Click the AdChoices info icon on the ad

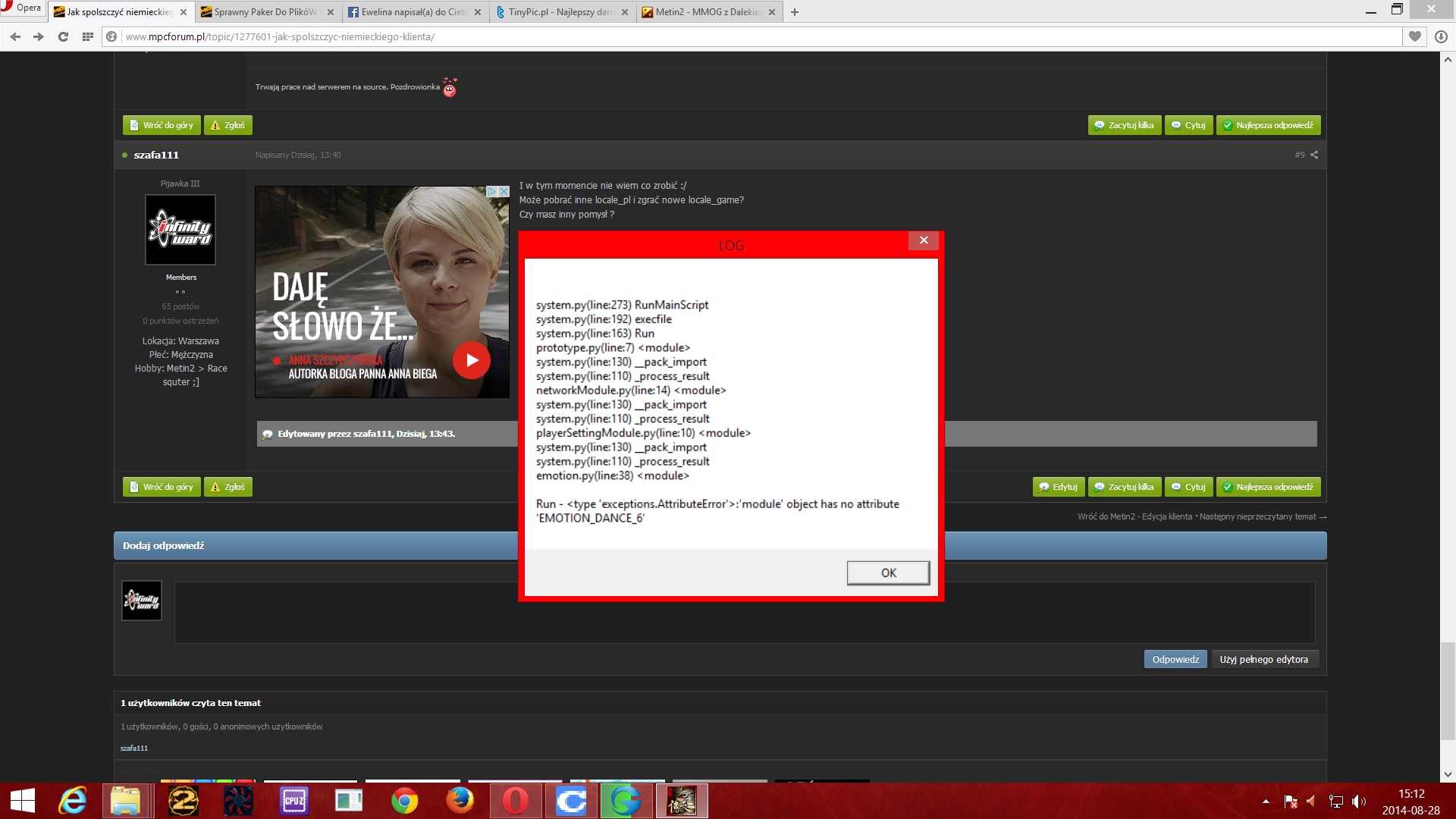coord(491,192)
